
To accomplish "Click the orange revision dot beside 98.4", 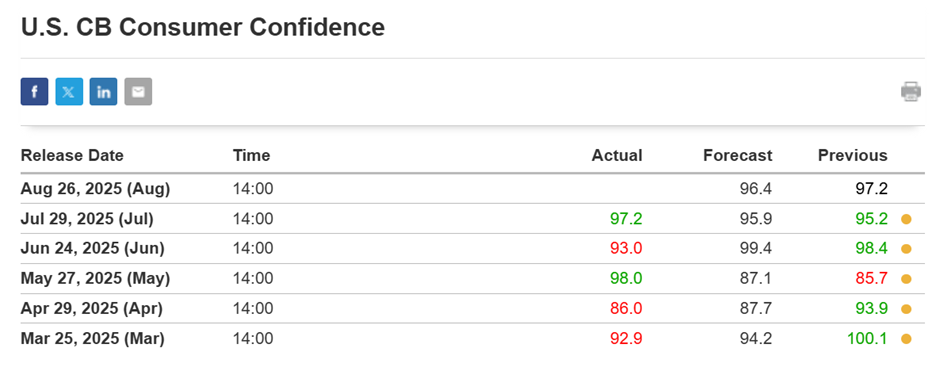I will coord(906,249).
